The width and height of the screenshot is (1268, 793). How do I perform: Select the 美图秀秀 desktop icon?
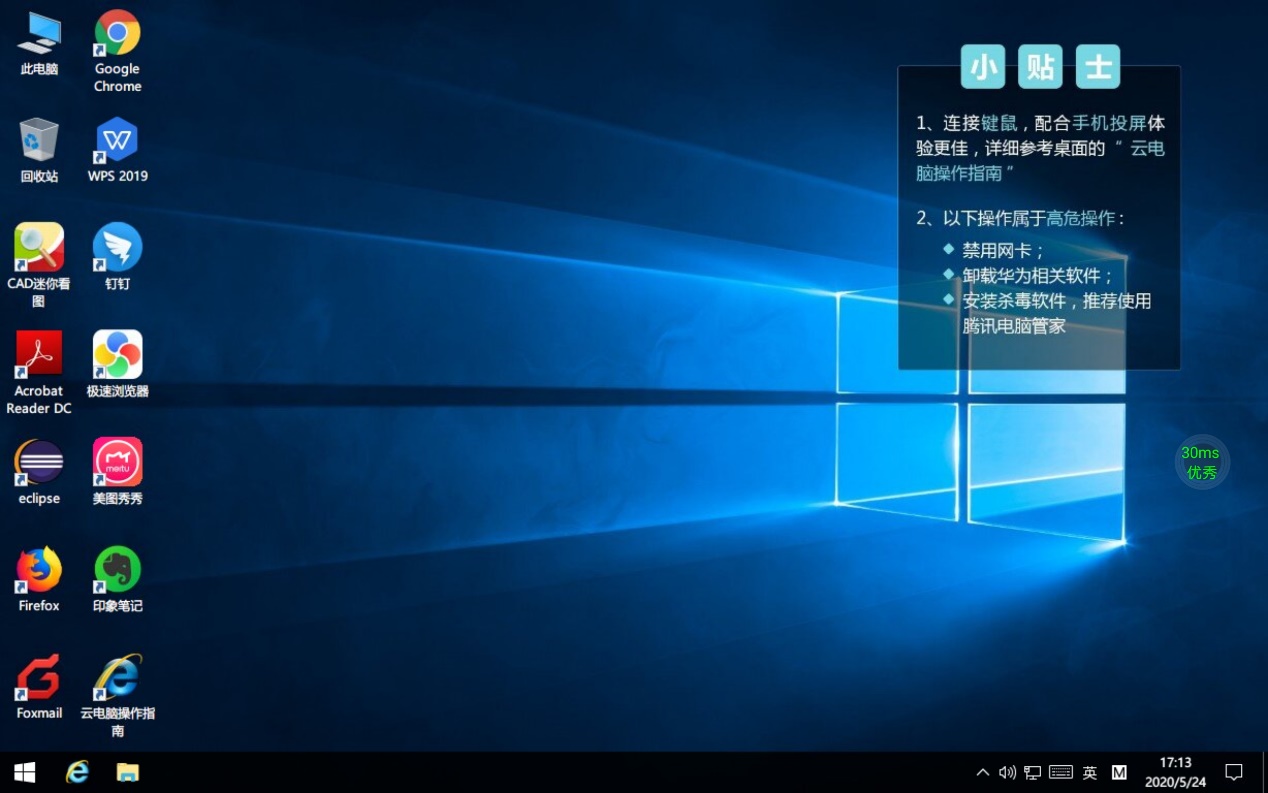coord(117,463)
